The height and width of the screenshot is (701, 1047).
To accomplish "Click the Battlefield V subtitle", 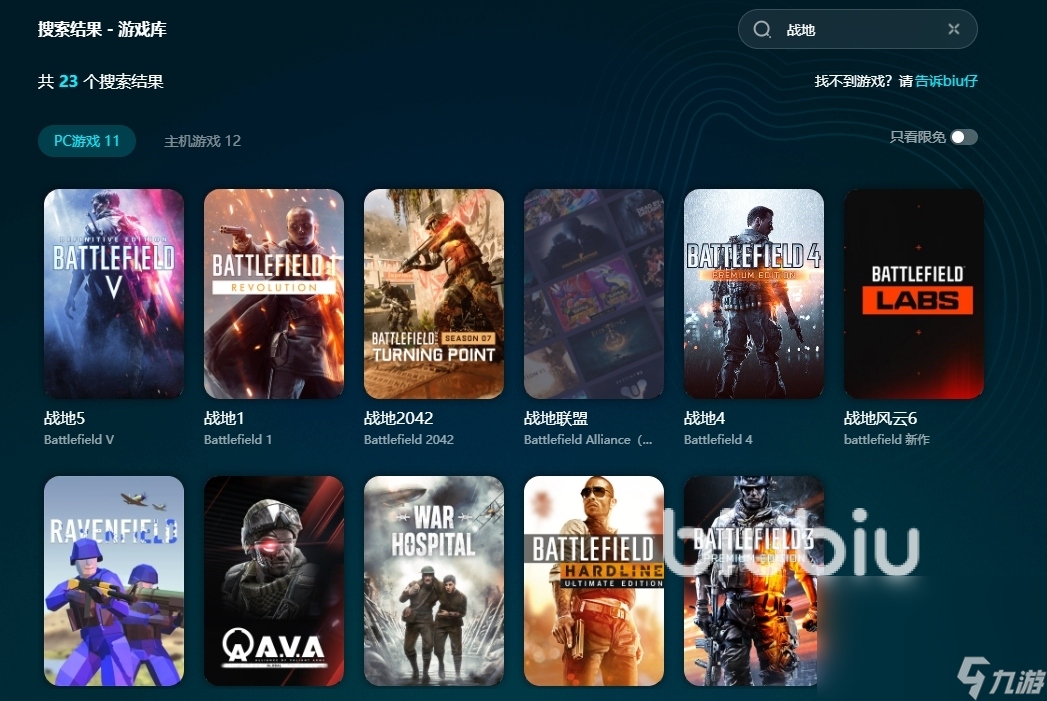I will [79, 439].
